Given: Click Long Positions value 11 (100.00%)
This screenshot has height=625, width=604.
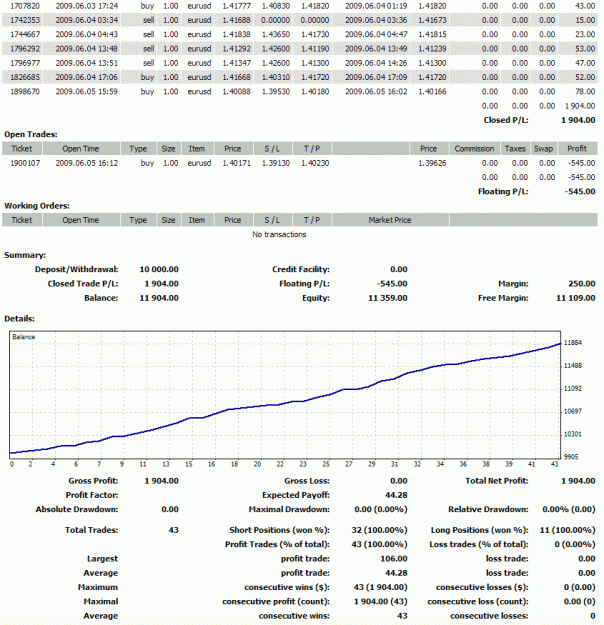Looking at the screenshot, I should click(567, 531).
